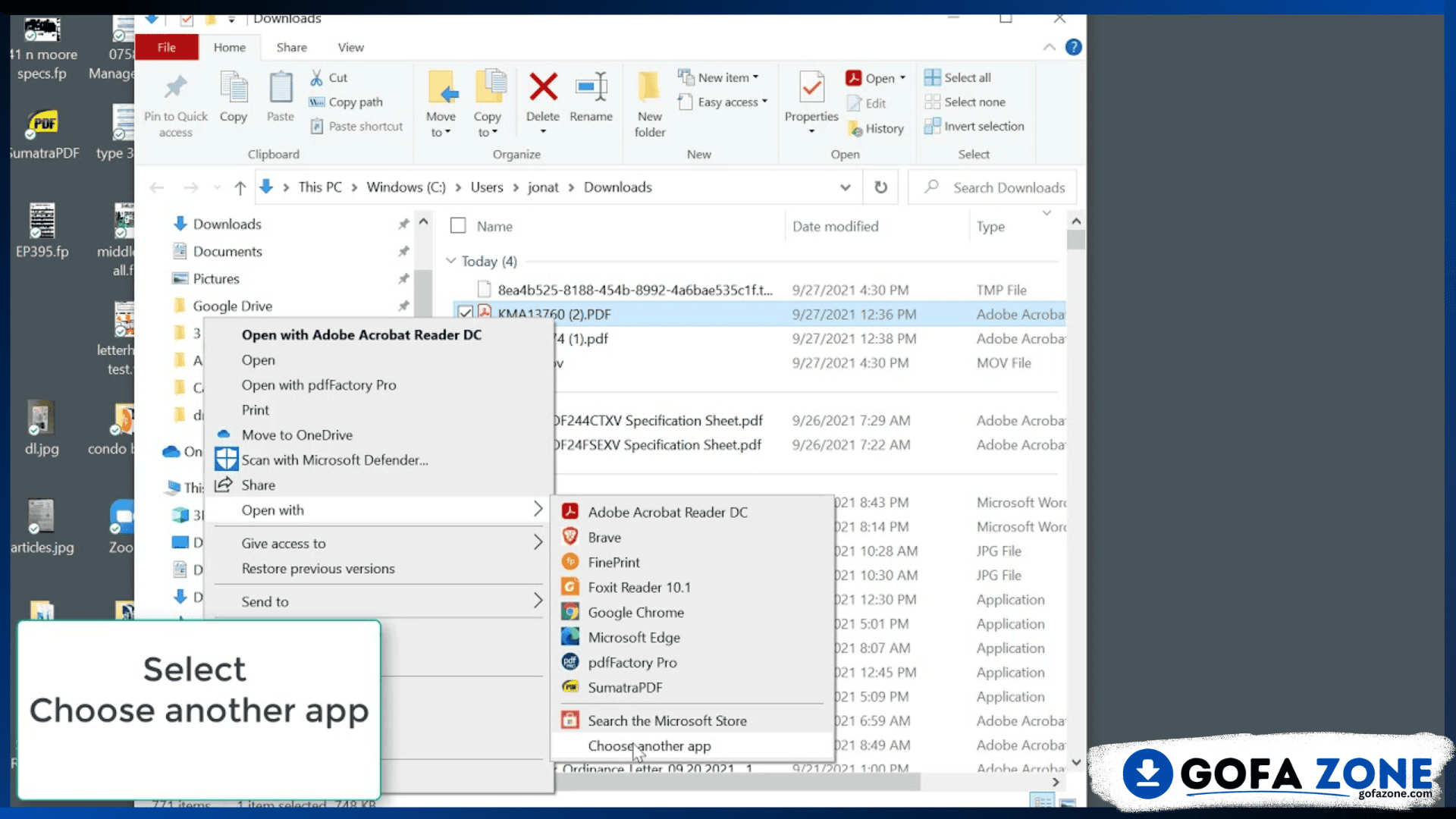Choose Brave in the Open with list

click(x=691, y=537)
